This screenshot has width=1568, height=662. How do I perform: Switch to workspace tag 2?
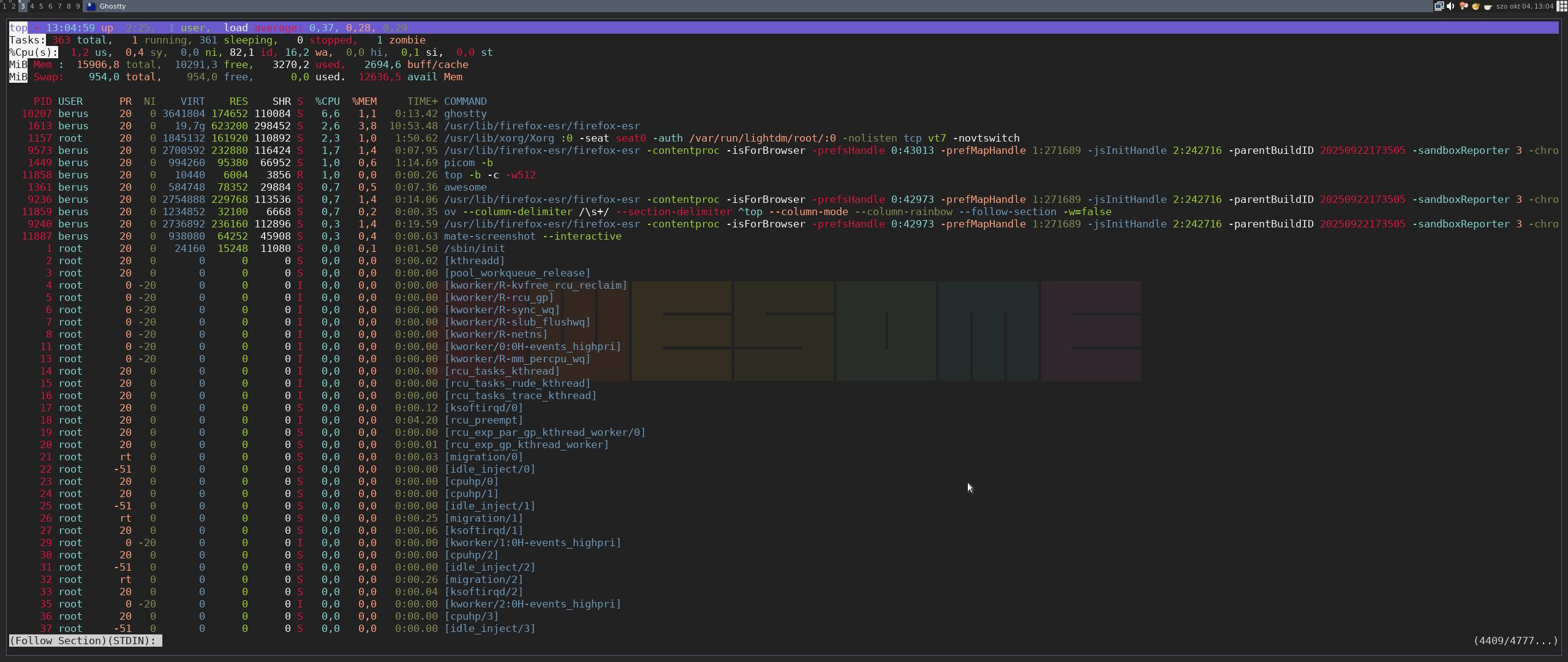click(13, 6)
